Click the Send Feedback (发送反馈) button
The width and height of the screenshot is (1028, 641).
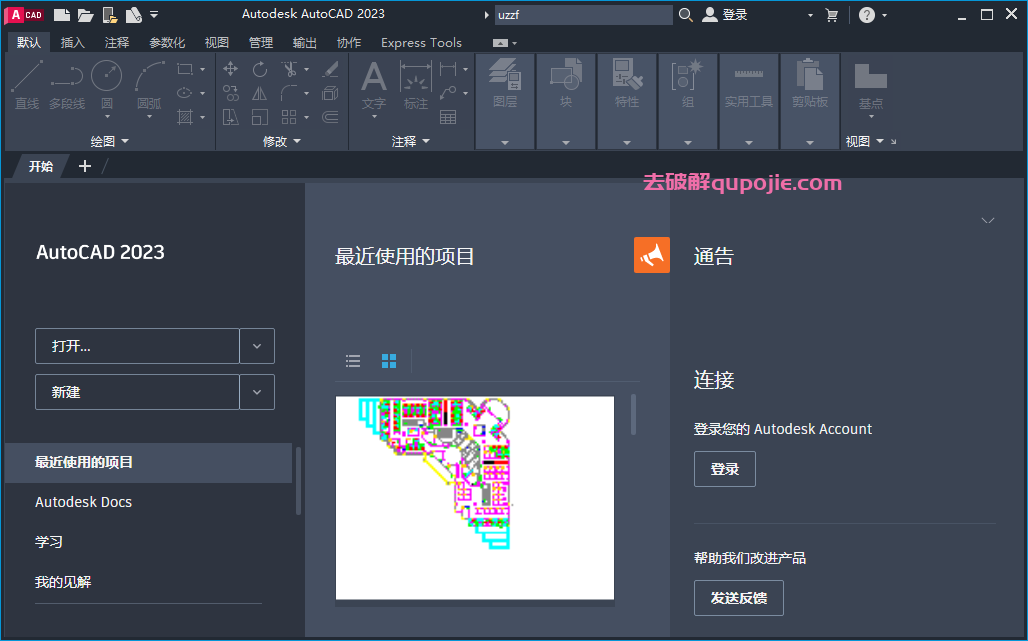pyautogui.click(x=738, y=598)
